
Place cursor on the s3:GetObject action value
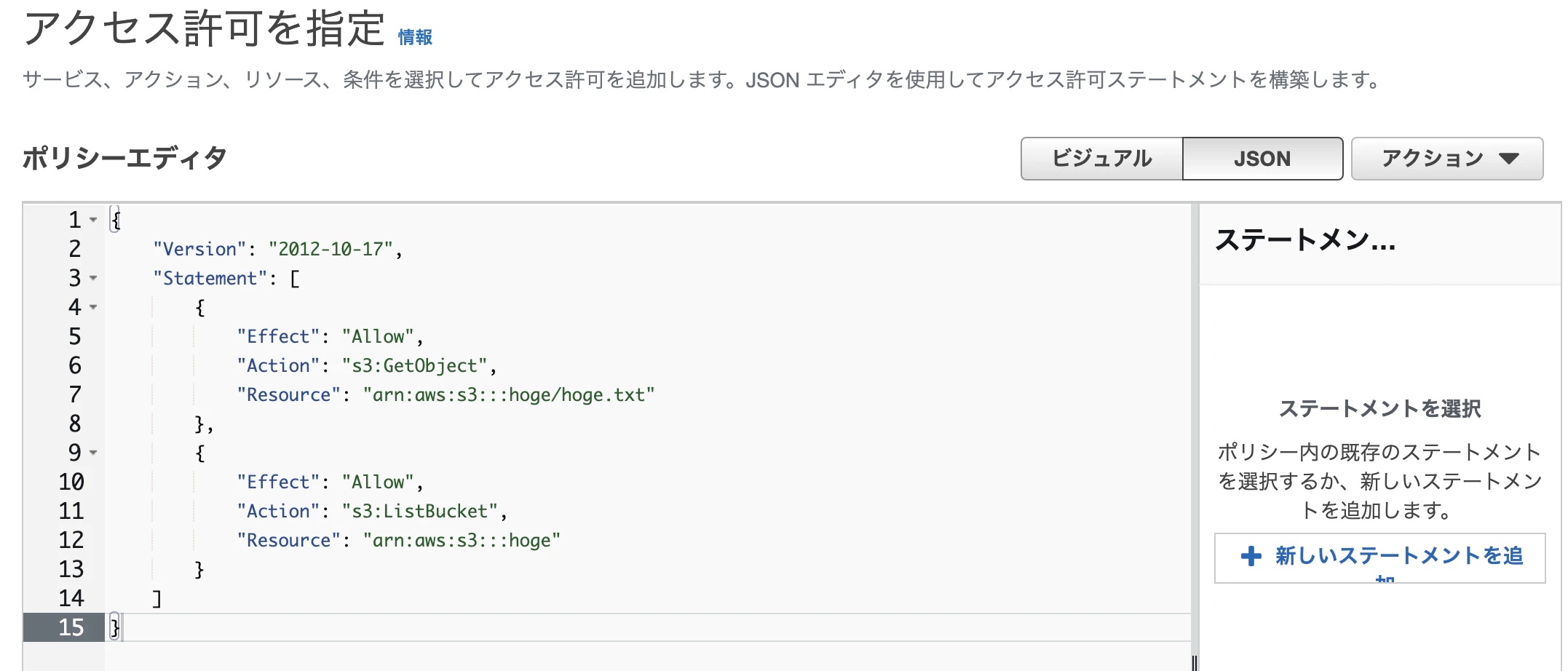(x=419, y=365)
